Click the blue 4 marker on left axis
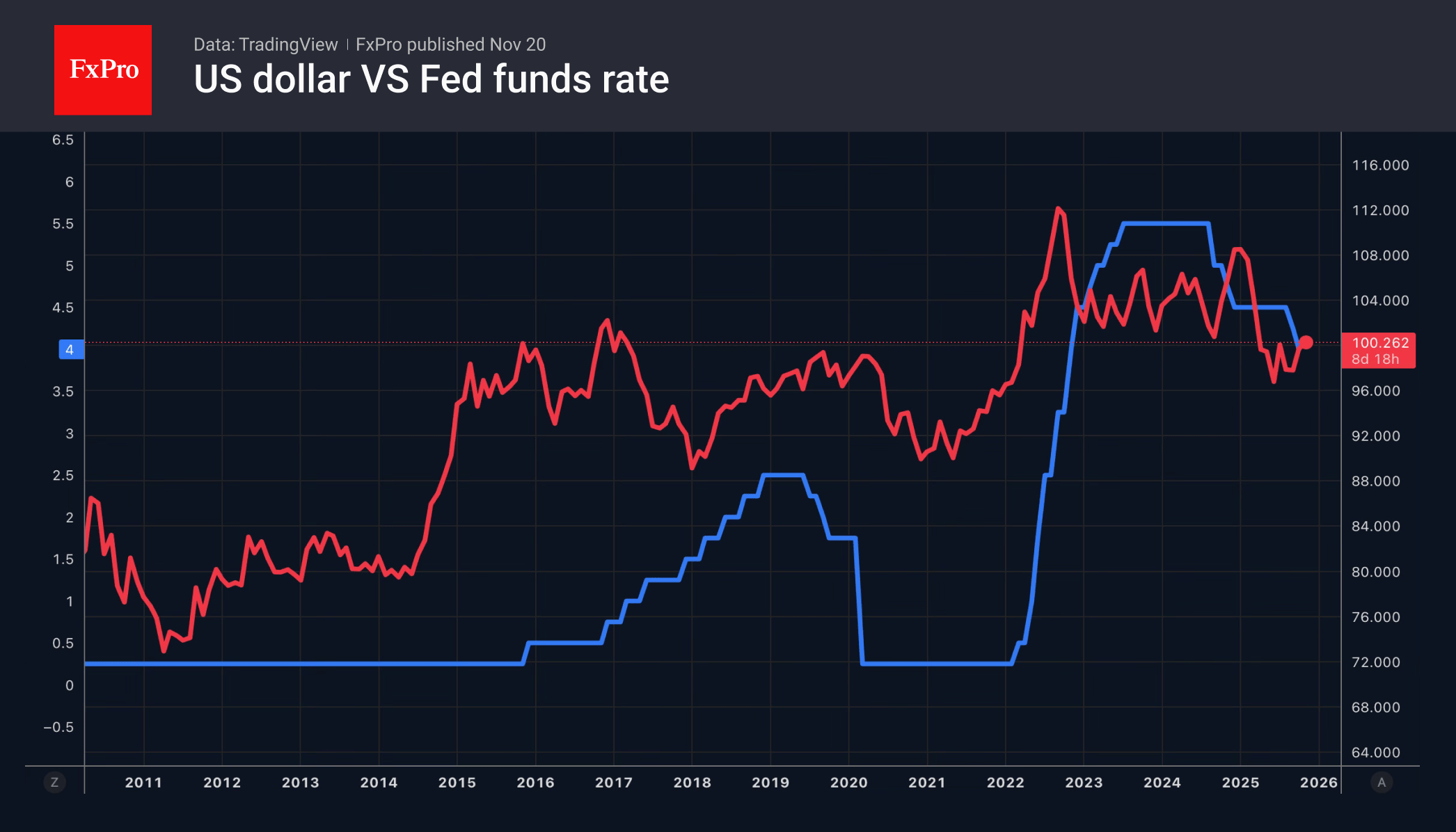The width and height of the screenshot is (1456, 832). [x=70, y=350]
